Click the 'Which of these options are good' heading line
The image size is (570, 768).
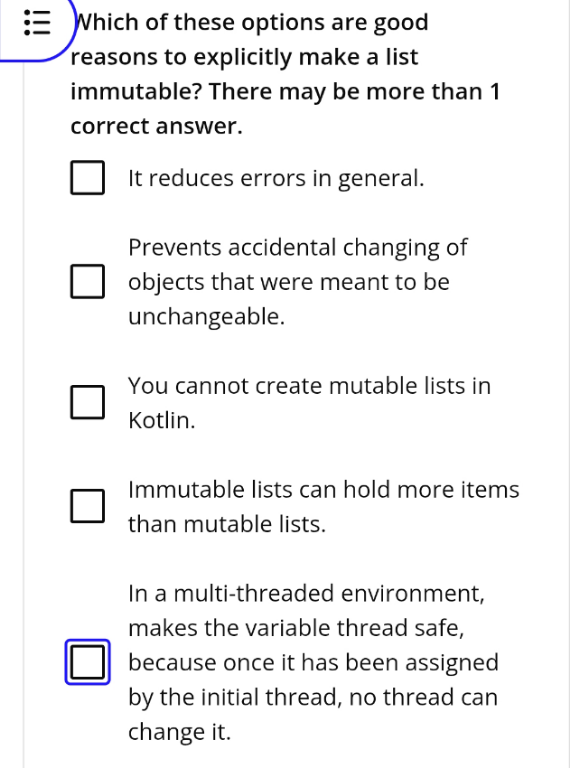pyautogui.click(x=252, y=23)
